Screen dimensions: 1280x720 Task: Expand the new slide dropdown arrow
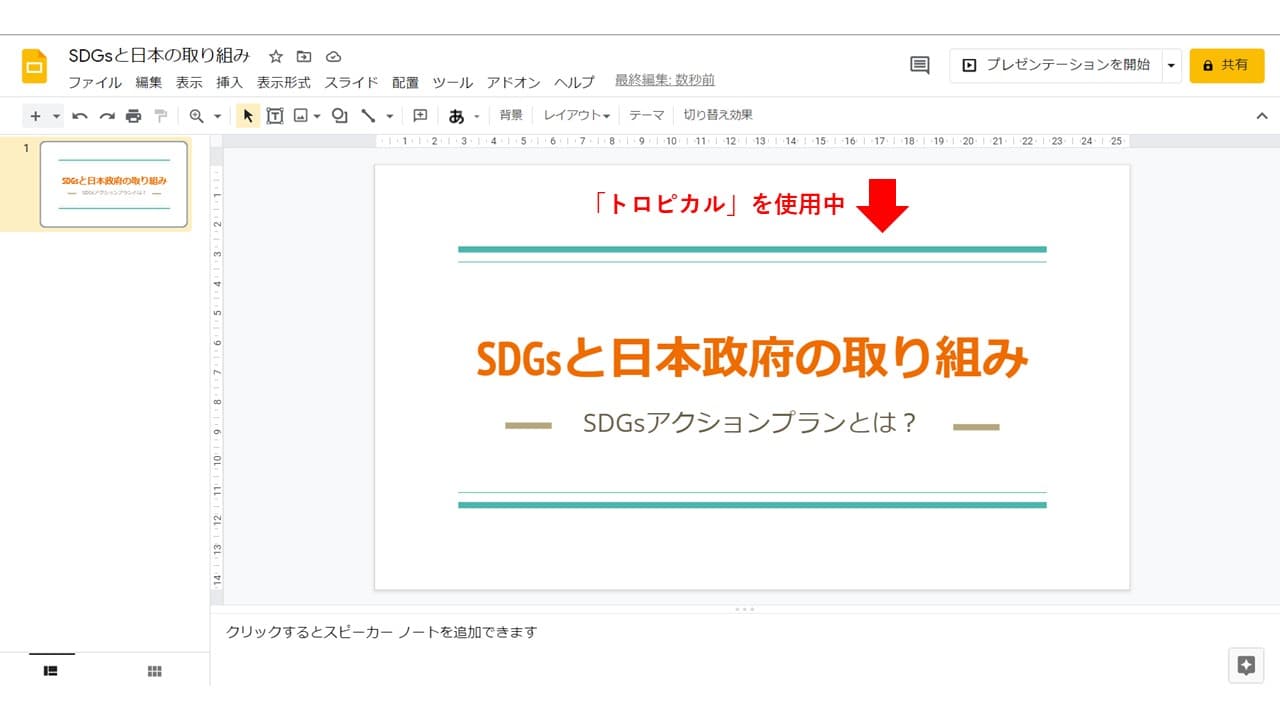[56, 116]
